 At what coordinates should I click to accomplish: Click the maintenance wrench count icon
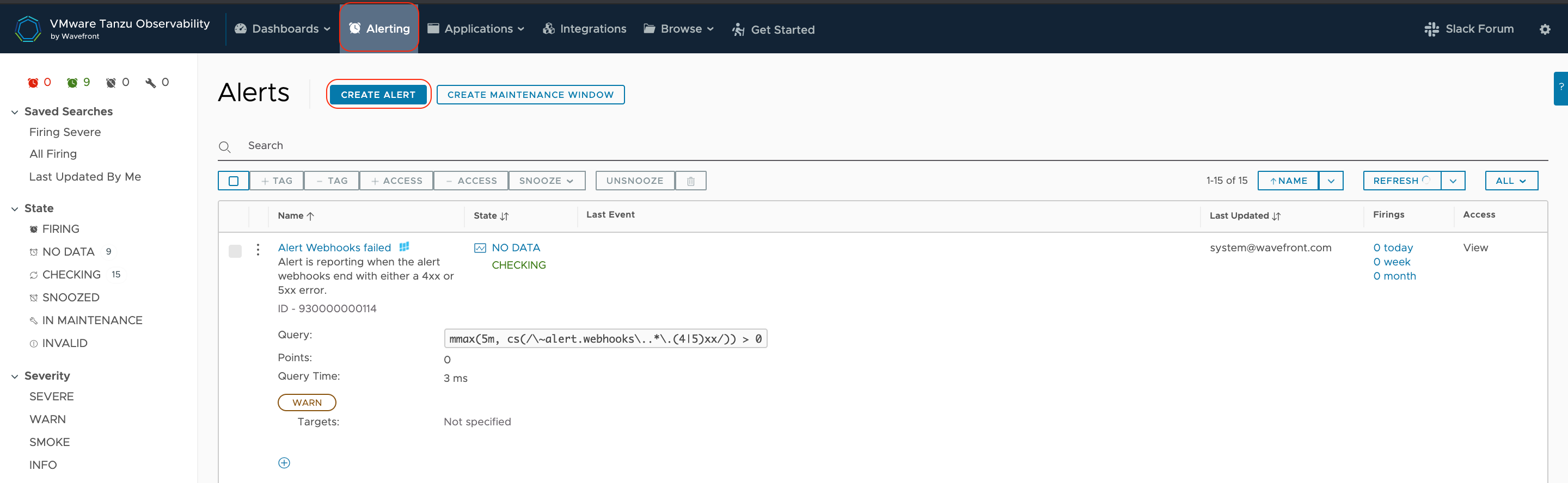[150, 82]
